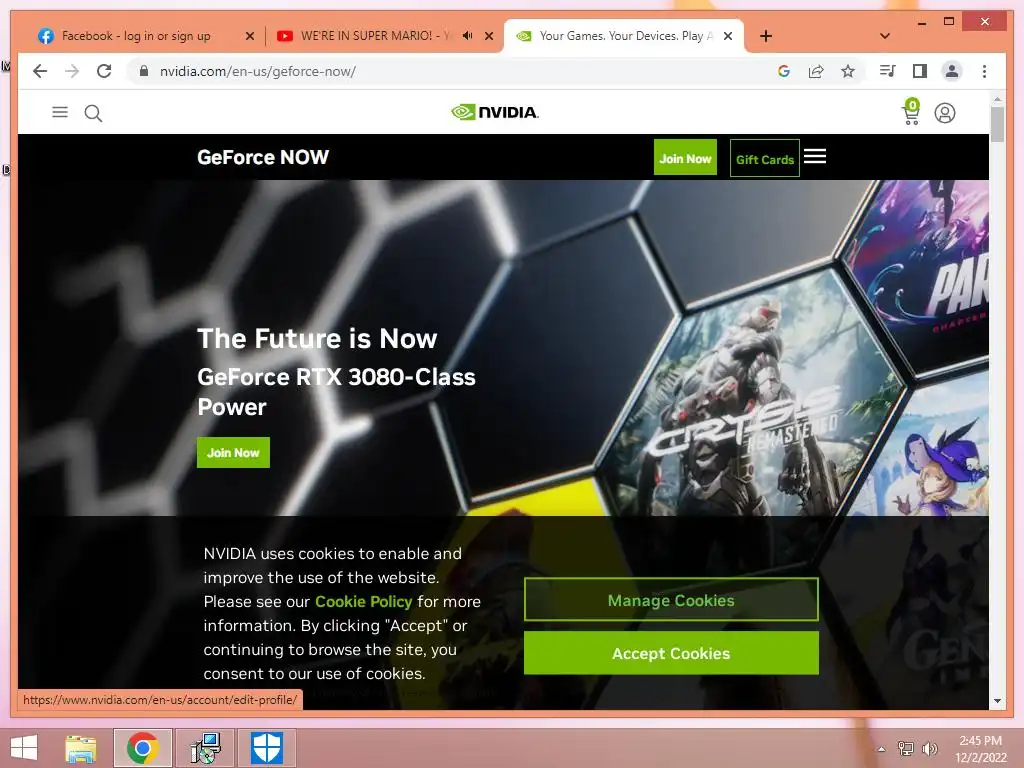Open the Chrome profile avatar
The width and height of the screenshot is (1024, 768).
click(x=952, y=71)
